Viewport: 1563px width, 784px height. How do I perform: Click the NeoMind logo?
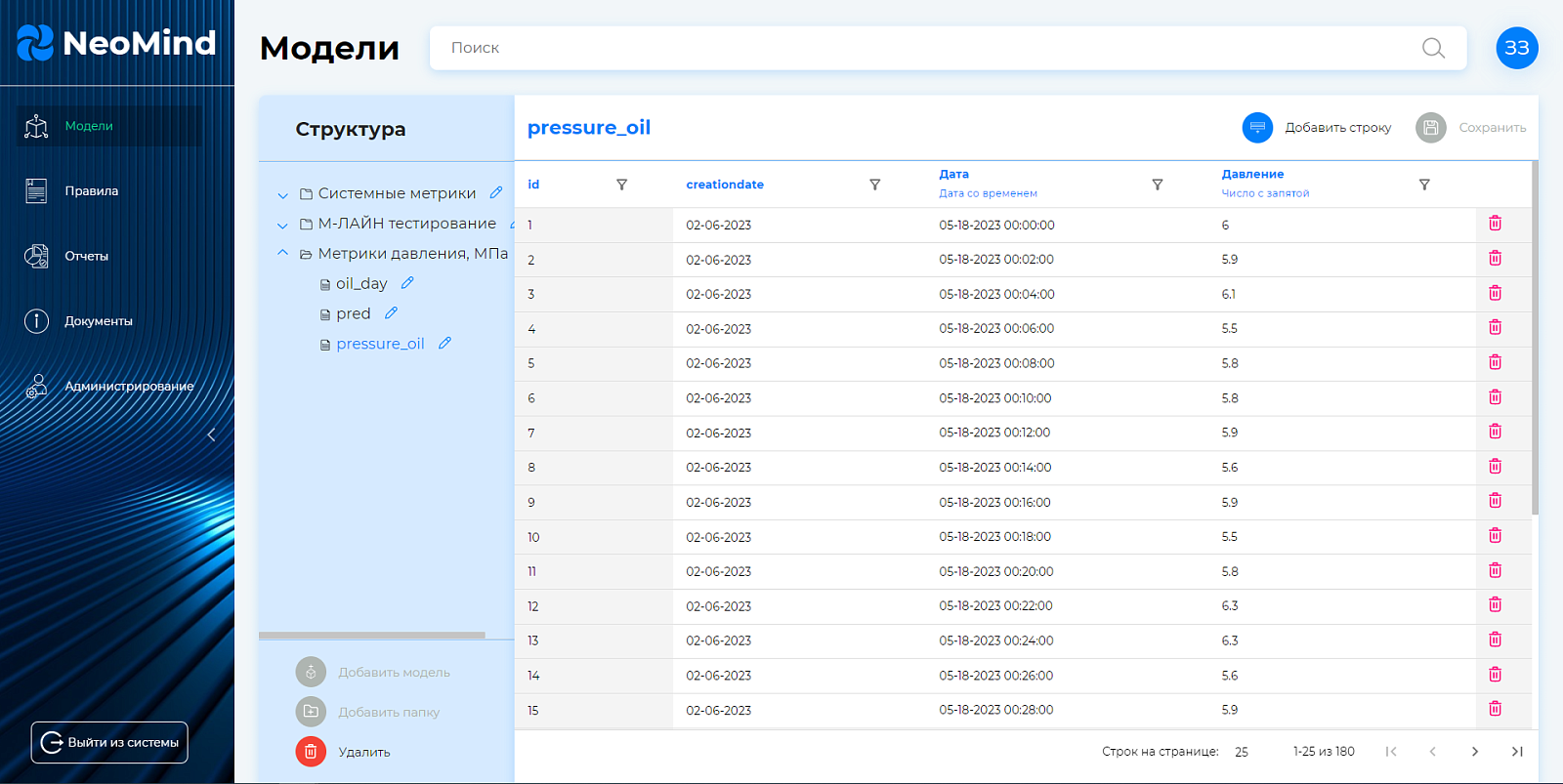coord(116,43)
